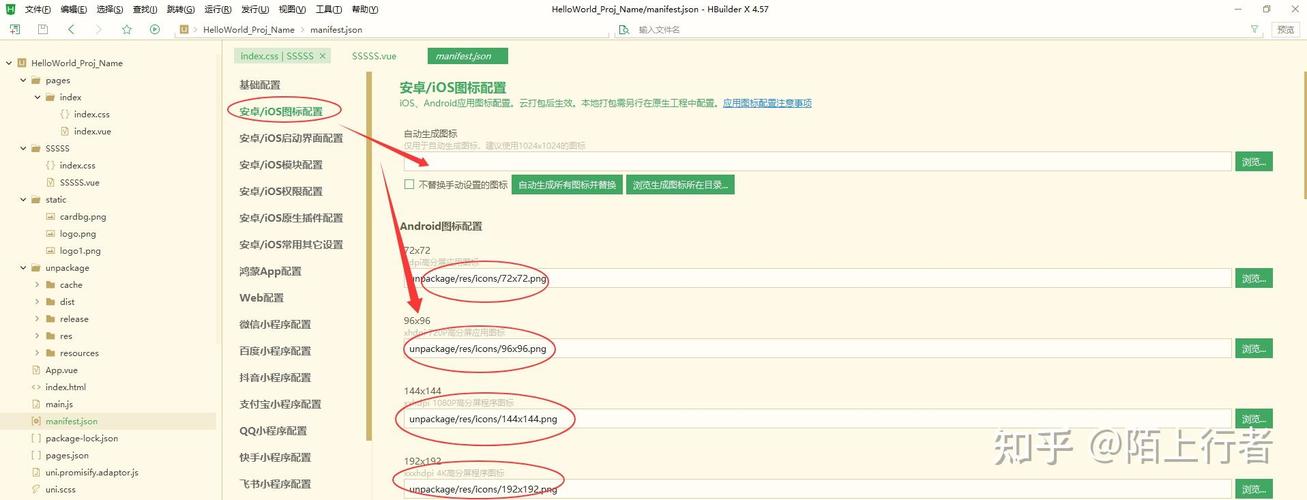Screen dimensions: 1307x500
Task: Click the App.vue file icon
Action: click(36, 370)
